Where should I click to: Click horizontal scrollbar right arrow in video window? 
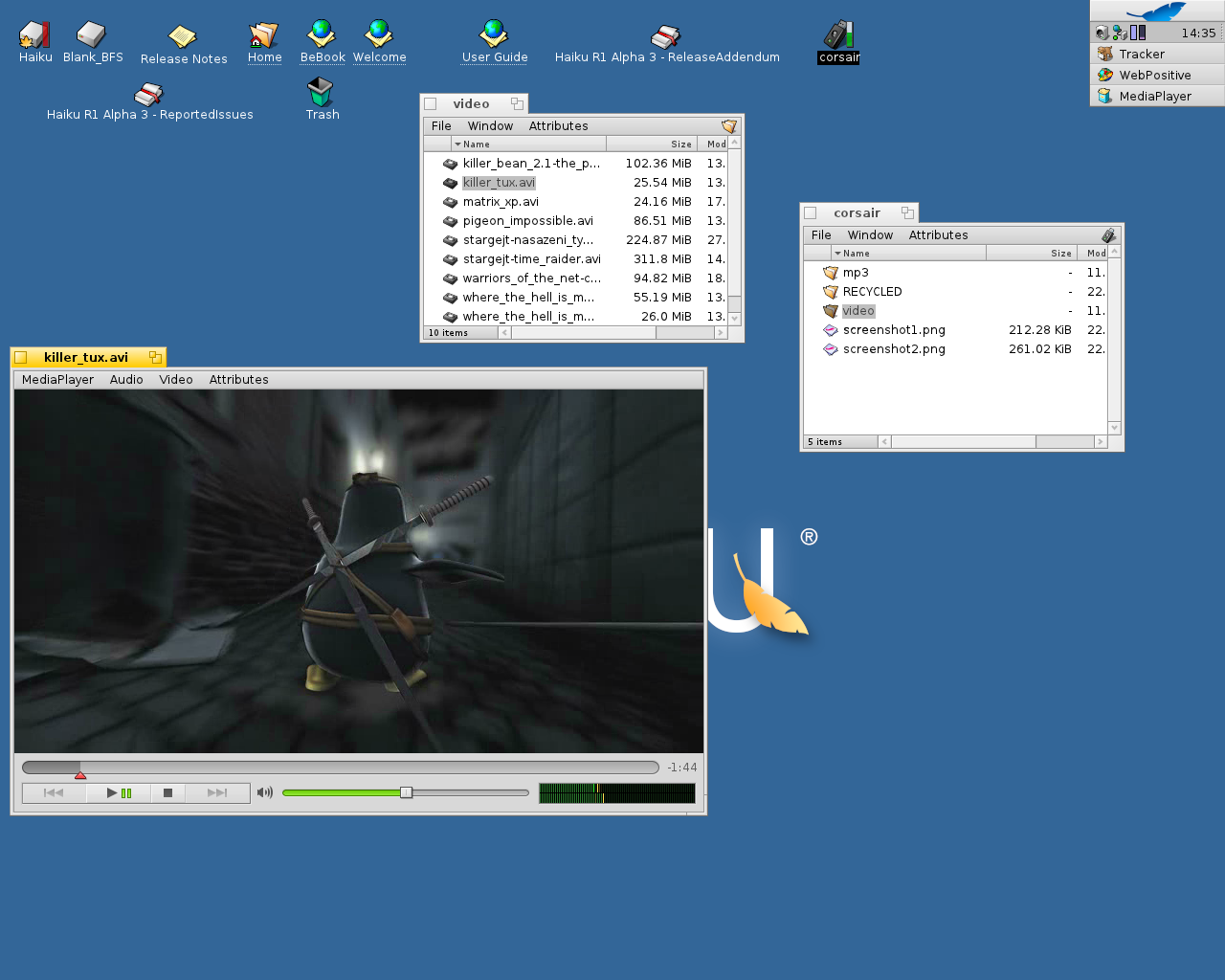tap(721, 333)
